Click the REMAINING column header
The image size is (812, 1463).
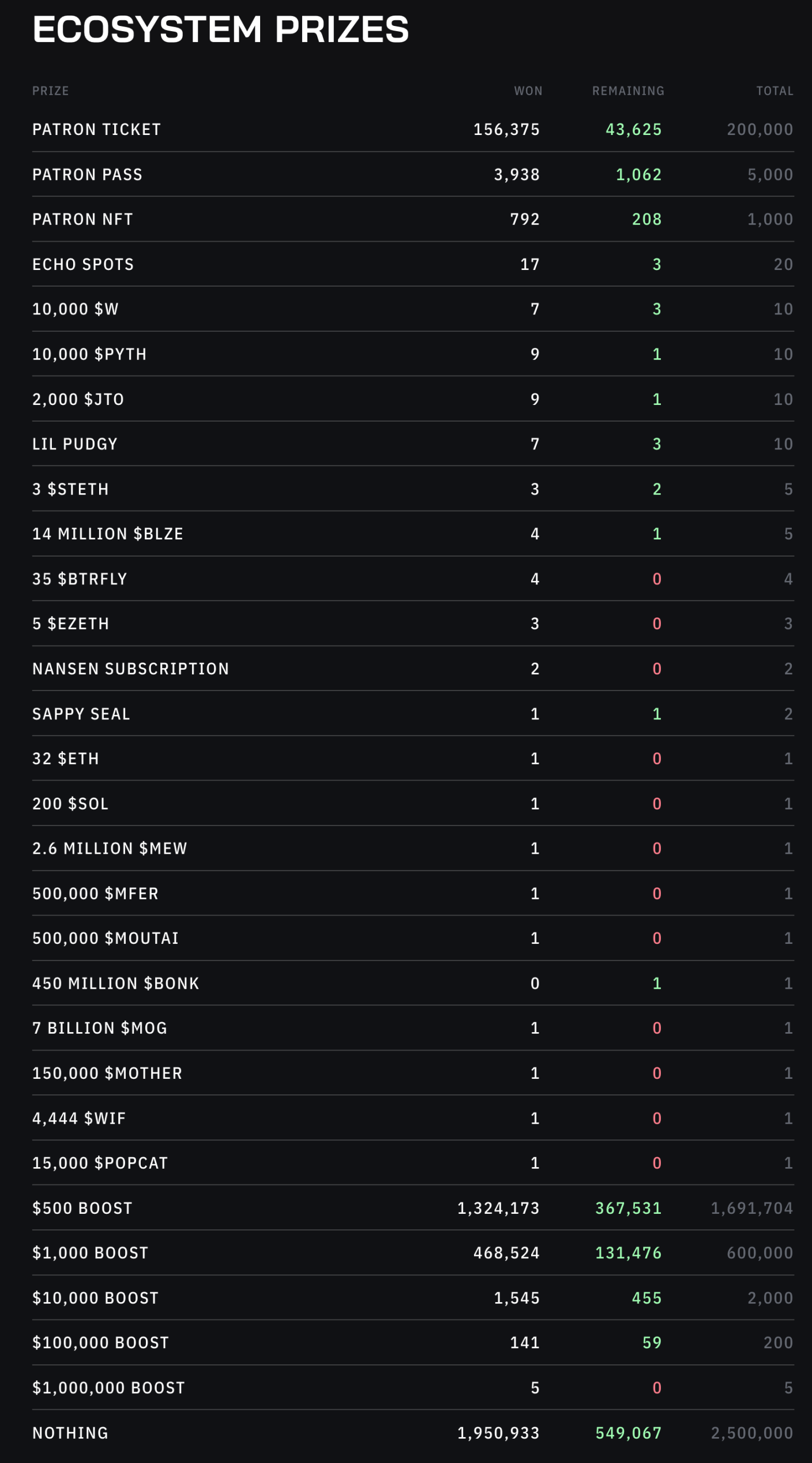628,91
